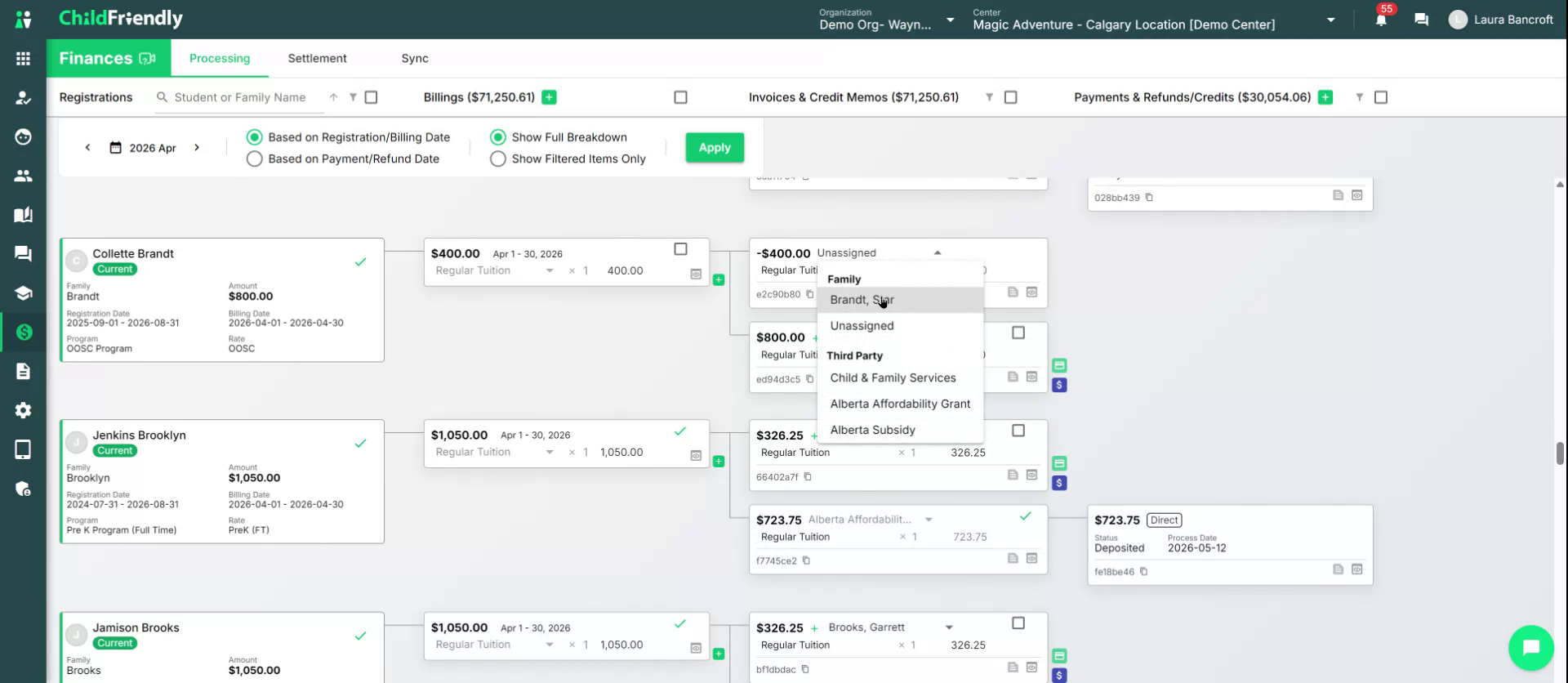This screenshot has width=1568, height=683.
Task: Open the shield security sidebar icon
Action: [23, 489]
